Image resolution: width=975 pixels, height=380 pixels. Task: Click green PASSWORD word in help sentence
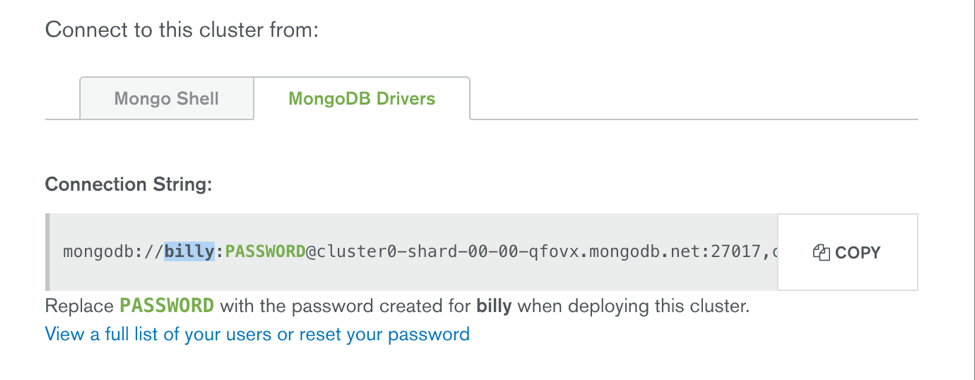coord(167,305)
